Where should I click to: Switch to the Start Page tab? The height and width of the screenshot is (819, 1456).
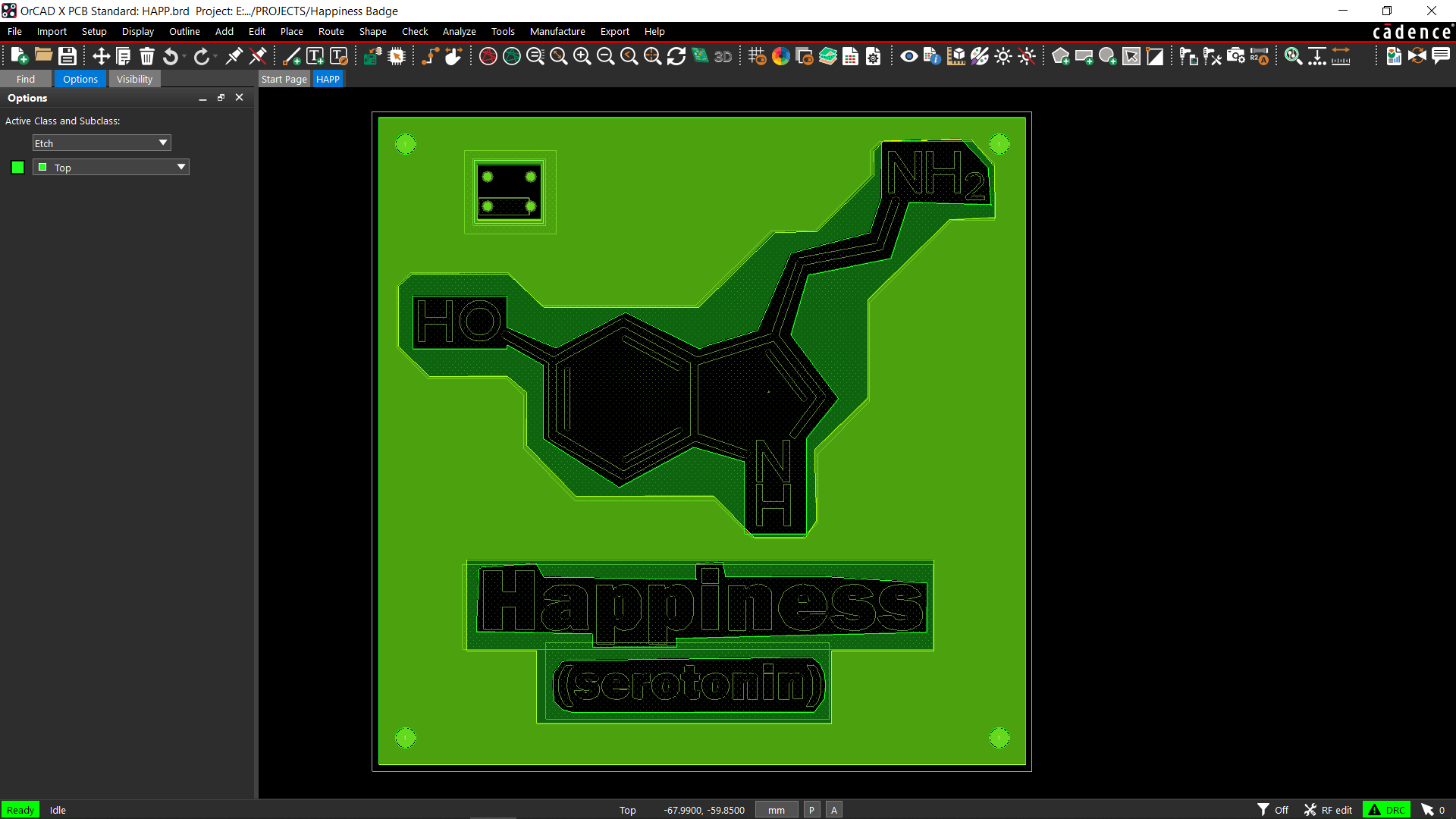pyautogui.click(x=284, y=79)
